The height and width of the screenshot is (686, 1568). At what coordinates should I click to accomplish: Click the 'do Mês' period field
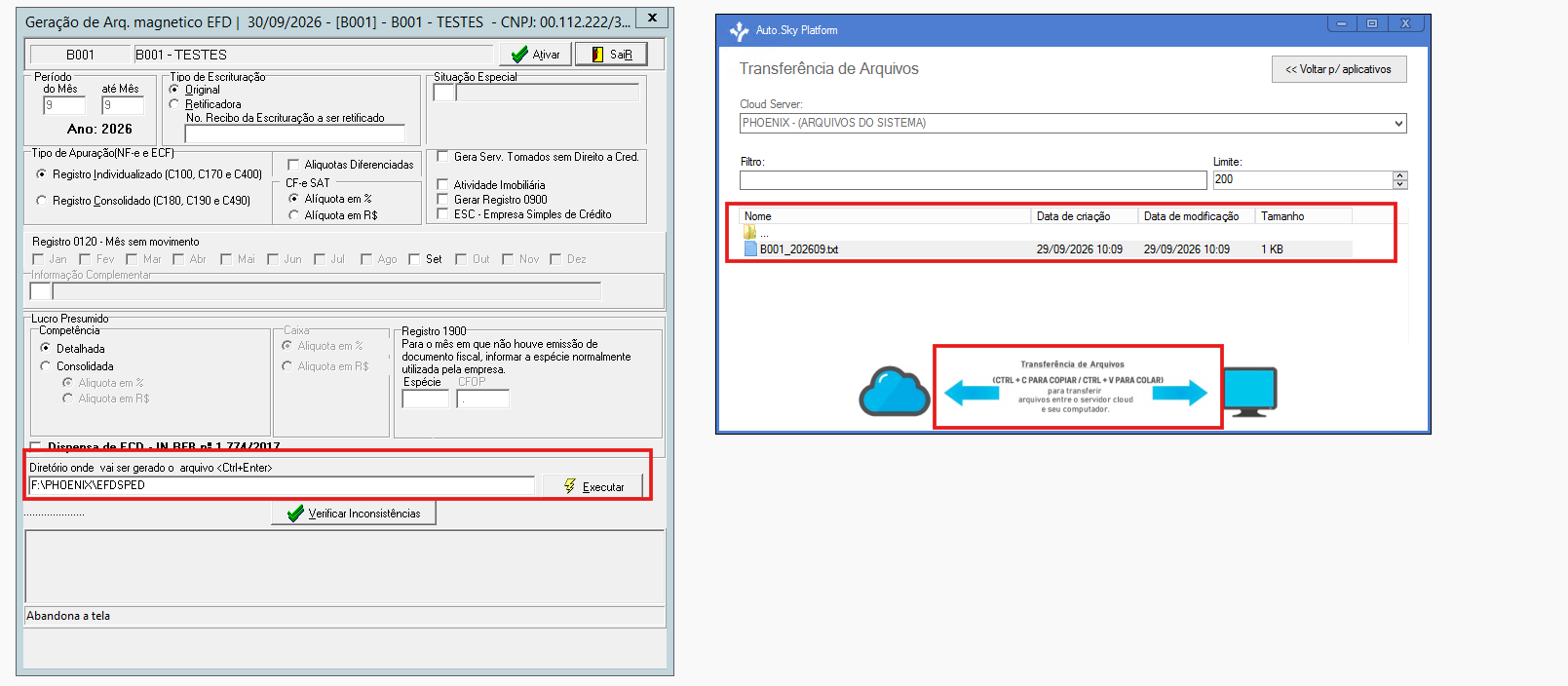click(64, 105)
